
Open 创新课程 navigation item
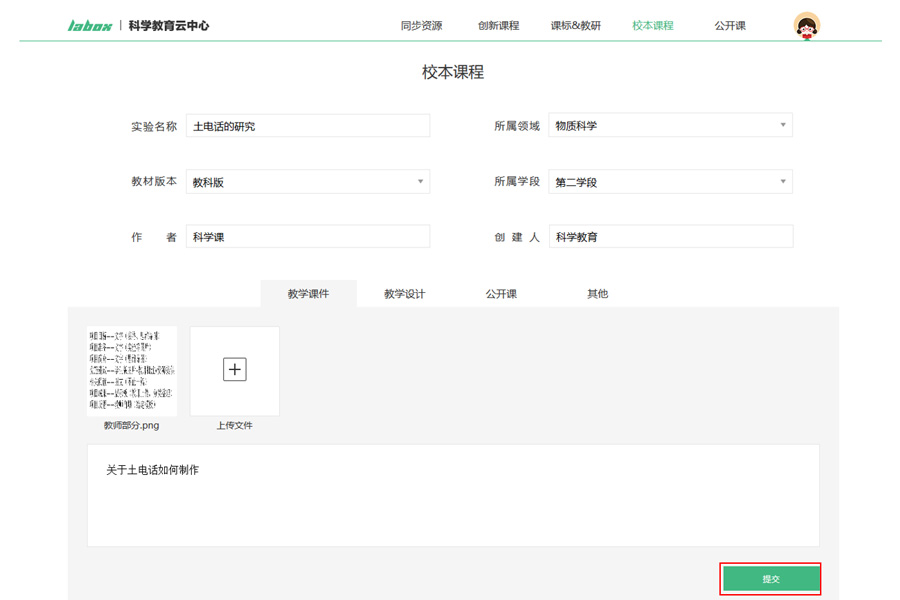click(x=498, y=26)
